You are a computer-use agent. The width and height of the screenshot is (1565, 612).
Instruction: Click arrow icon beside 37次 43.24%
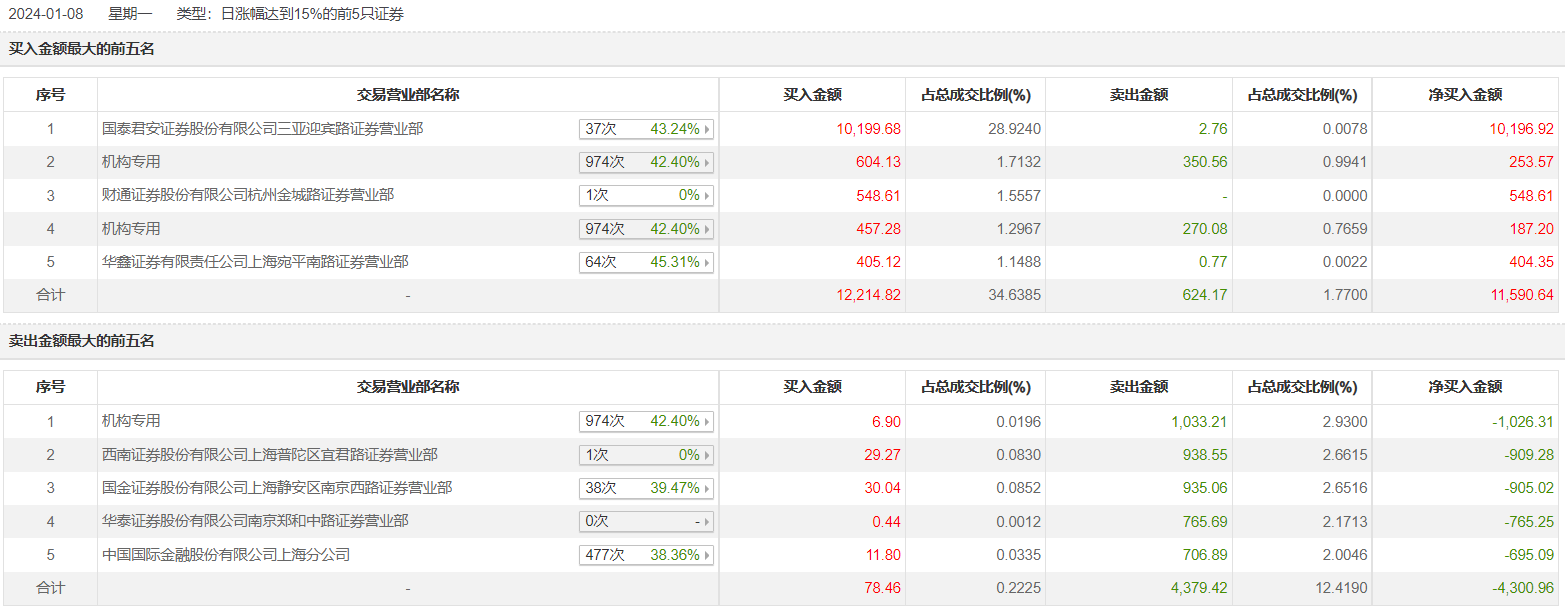click(x=707, y=129)
